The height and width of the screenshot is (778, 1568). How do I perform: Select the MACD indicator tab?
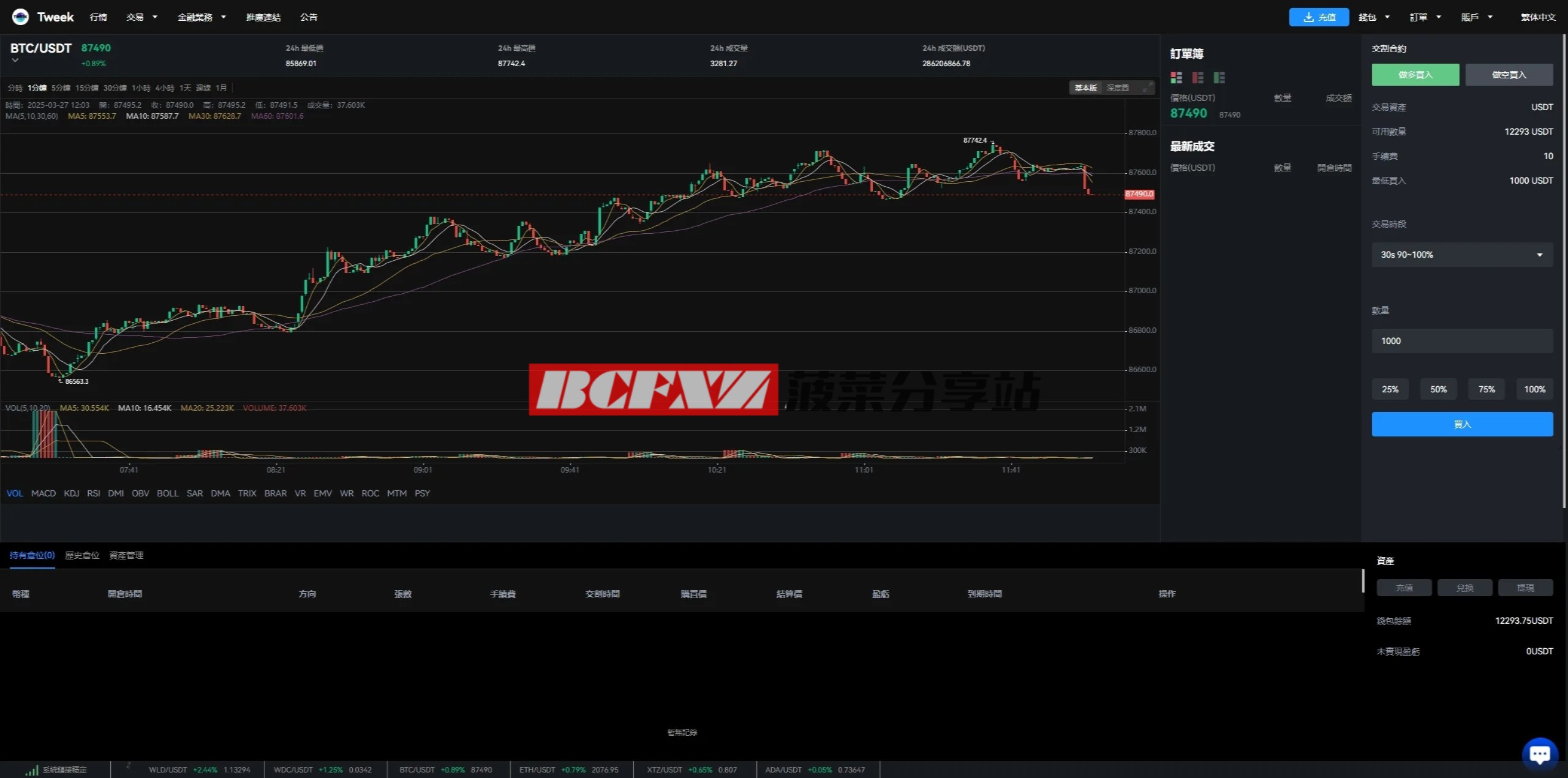tap(43, 493)
